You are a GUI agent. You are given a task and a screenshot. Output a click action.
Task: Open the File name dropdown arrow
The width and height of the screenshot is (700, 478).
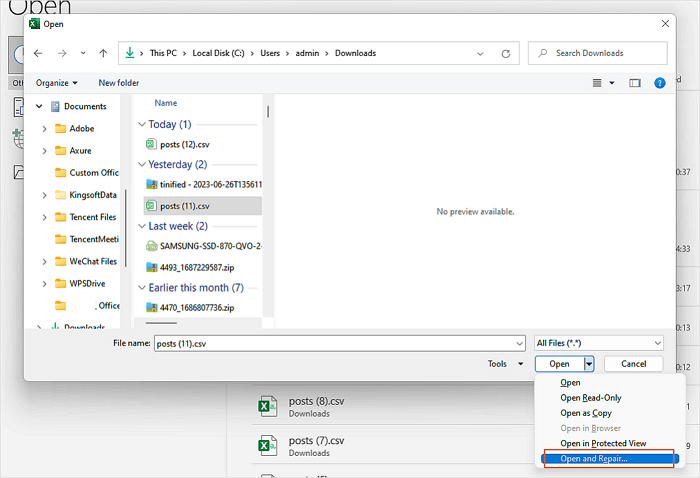pos(520,344)
